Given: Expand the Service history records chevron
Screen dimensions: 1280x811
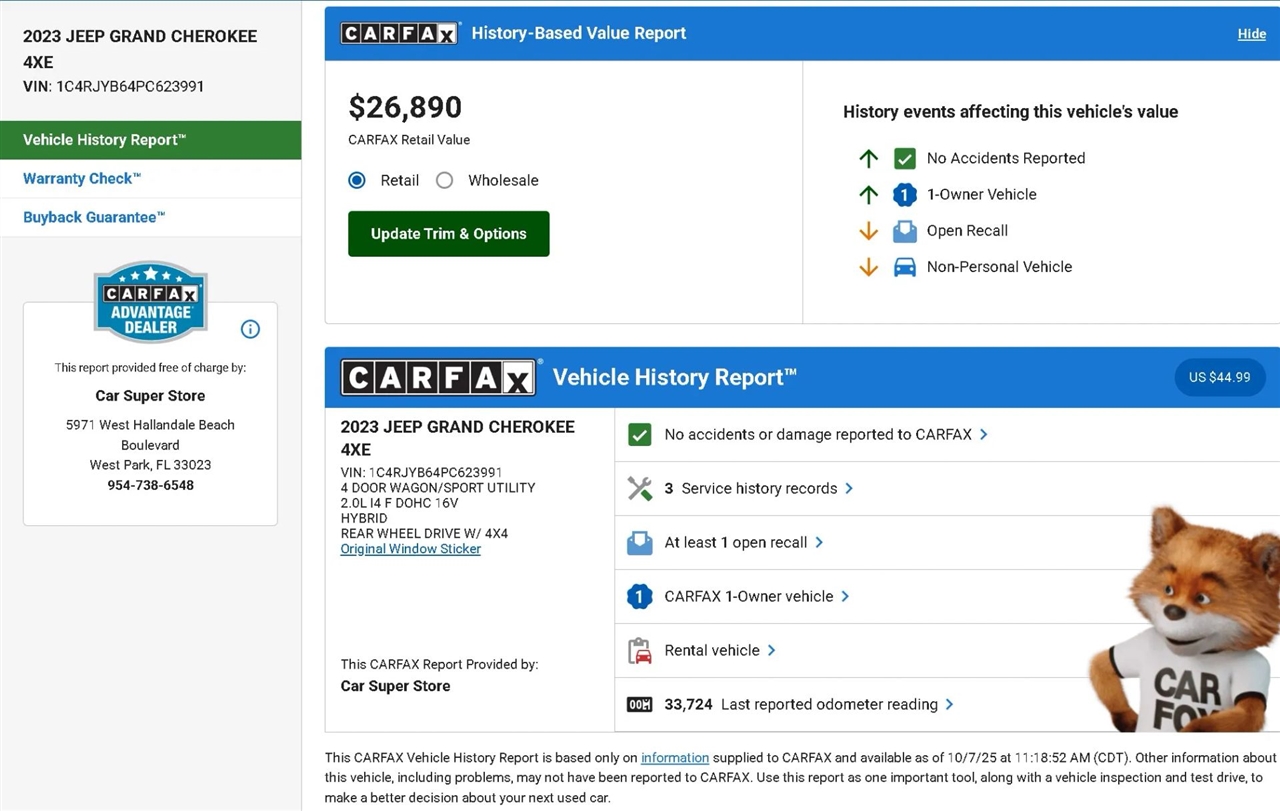Looking at the screenshot, I should (x=849, y=488).
